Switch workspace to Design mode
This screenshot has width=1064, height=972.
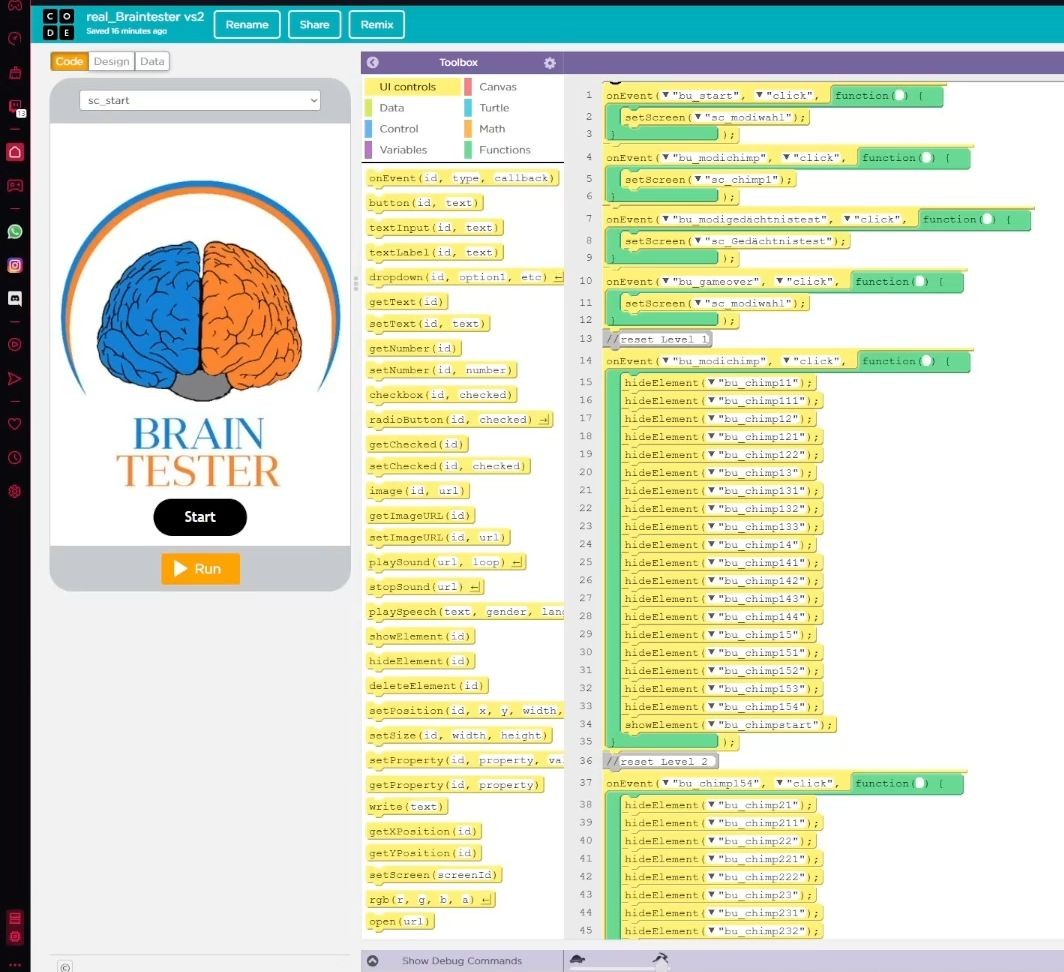tap(111, 61)
